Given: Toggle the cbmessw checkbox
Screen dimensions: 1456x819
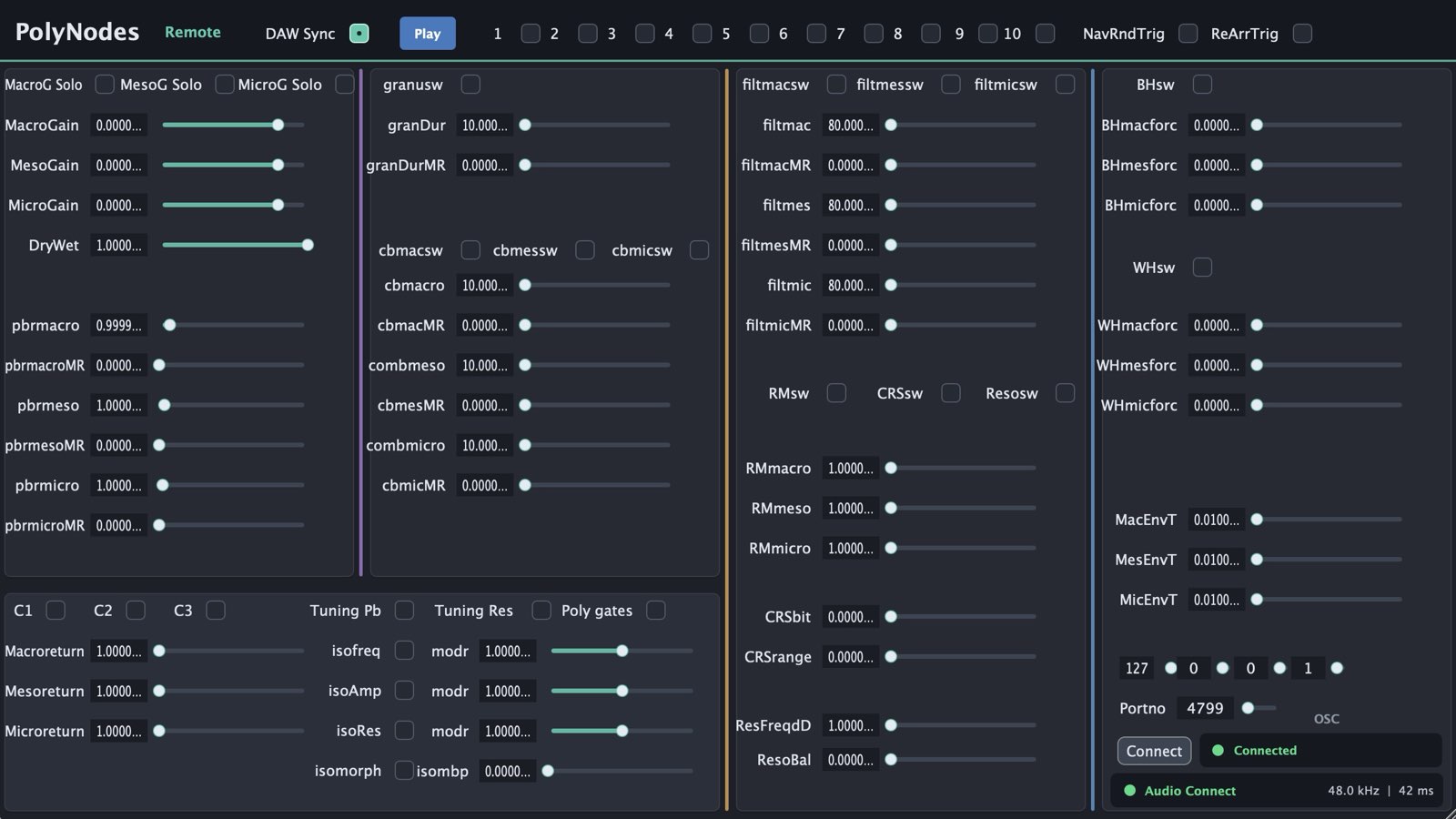Looking at the screenshot, I should 585,250.
